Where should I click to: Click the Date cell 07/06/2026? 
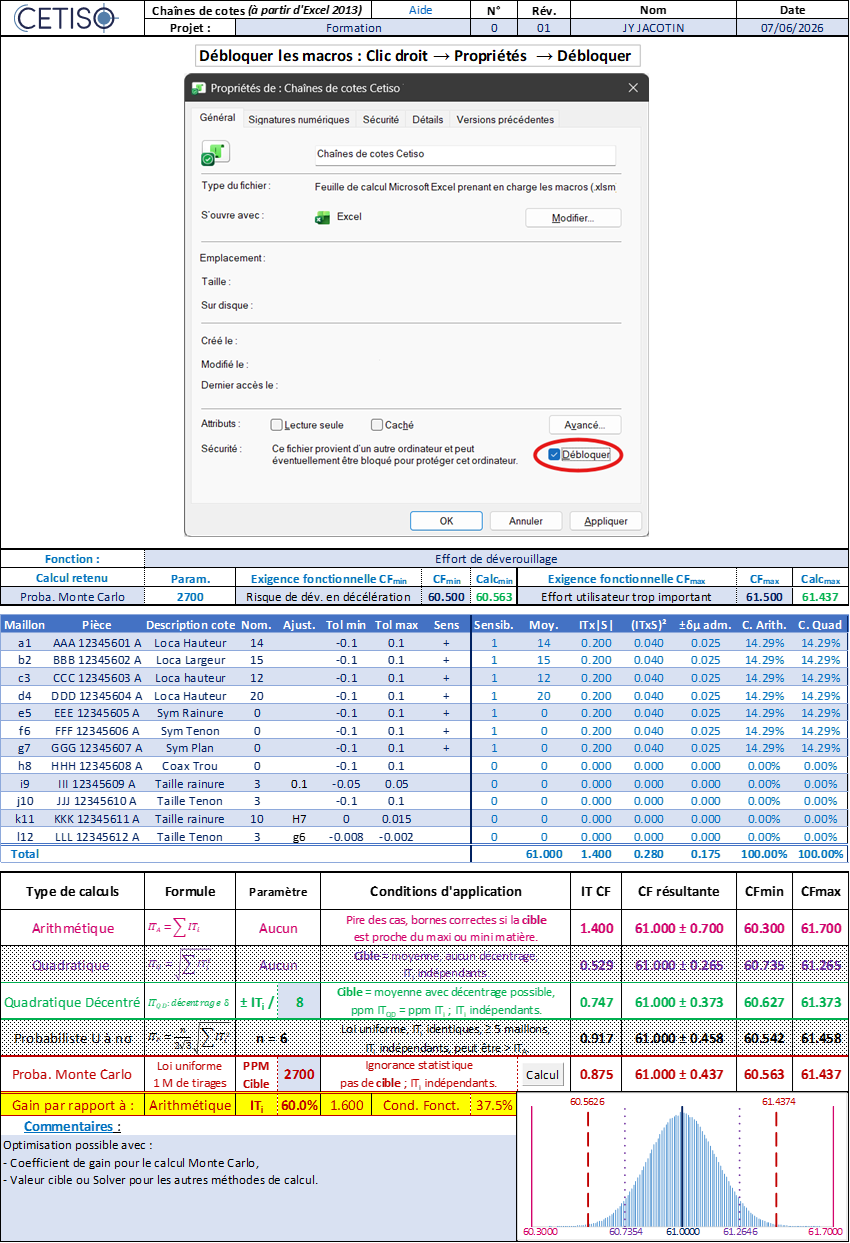pyautogui.click(x=792, y=28)
